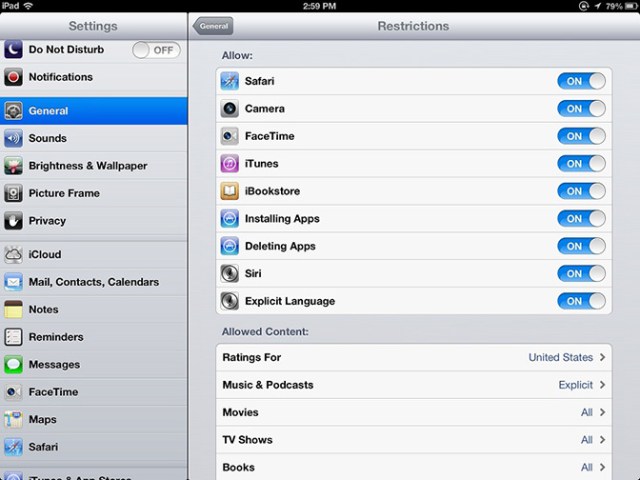The height and width of the screenshot is (480, 640).
Task: Open Books row
Action: tap(414, 467)
